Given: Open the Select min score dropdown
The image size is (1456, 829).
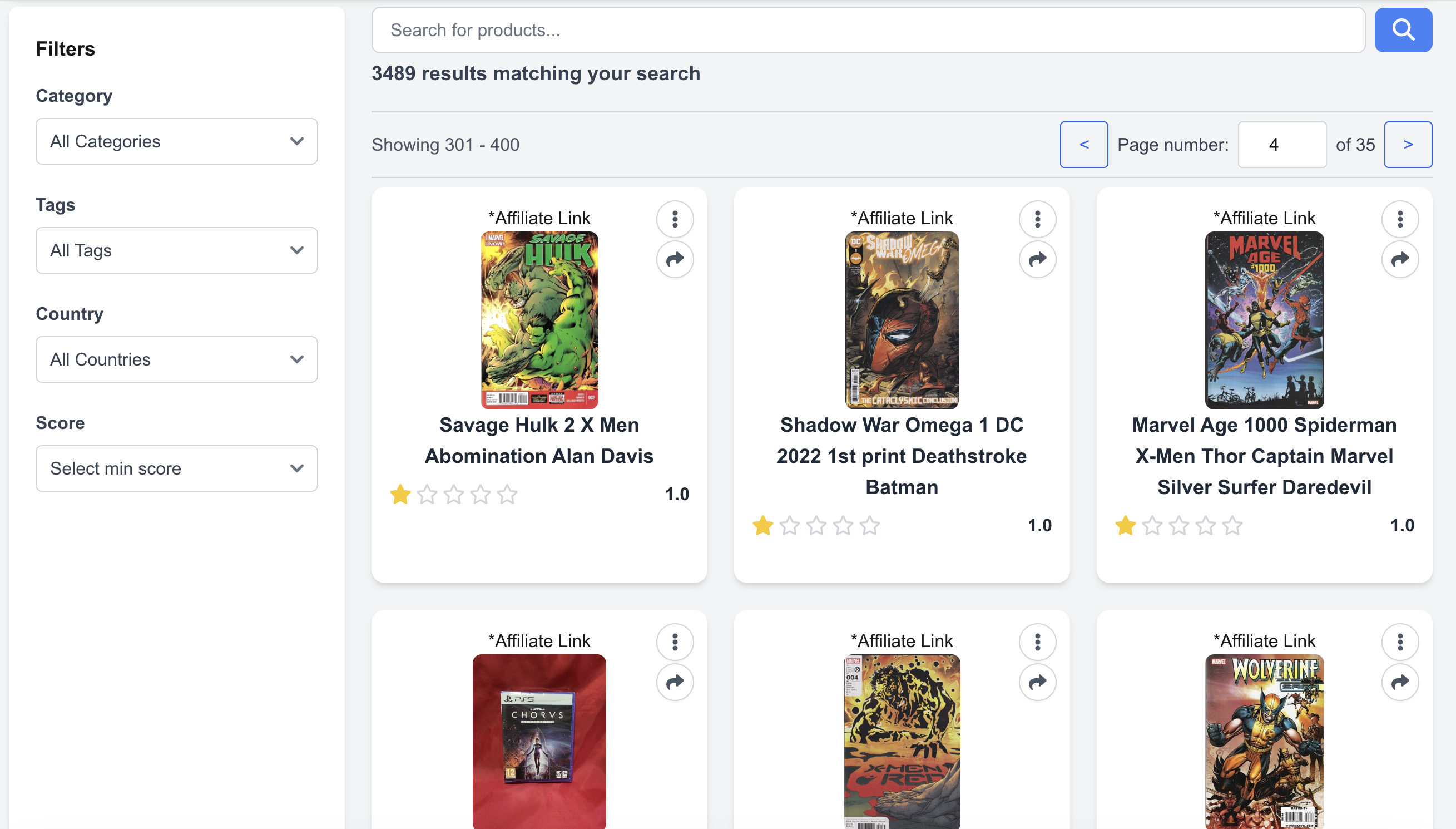Looking at the screenshot, I should tap(176, 468).
